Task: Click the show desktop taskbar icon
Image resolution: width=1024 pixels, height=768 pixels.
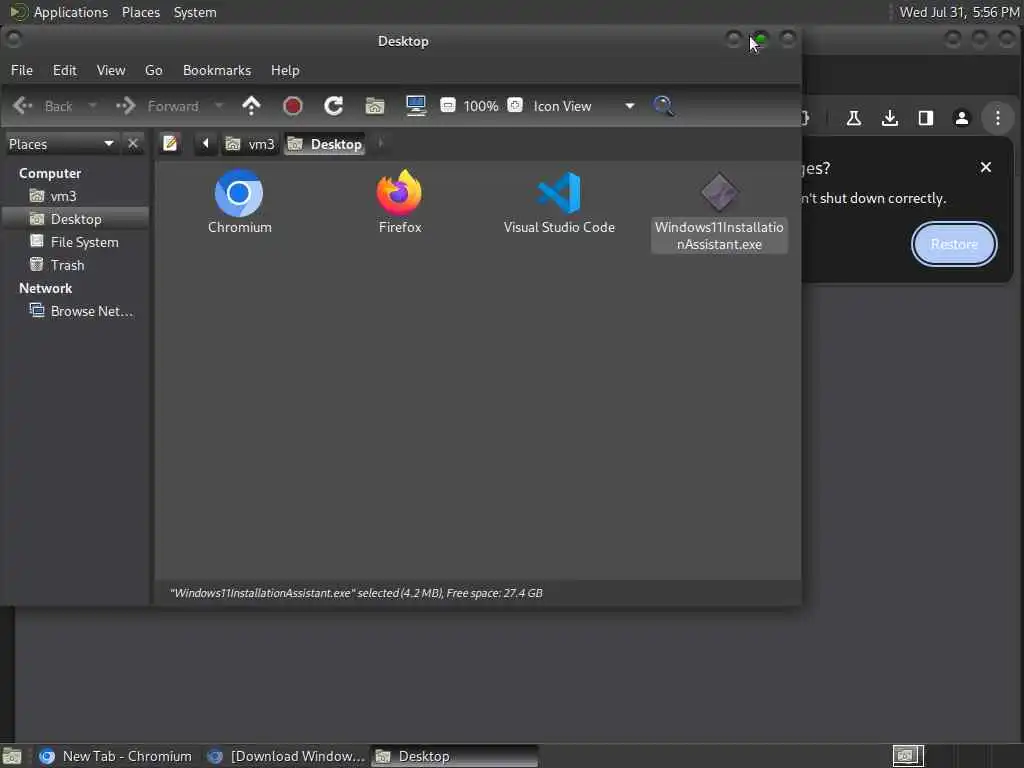Action: pos(12,756)
